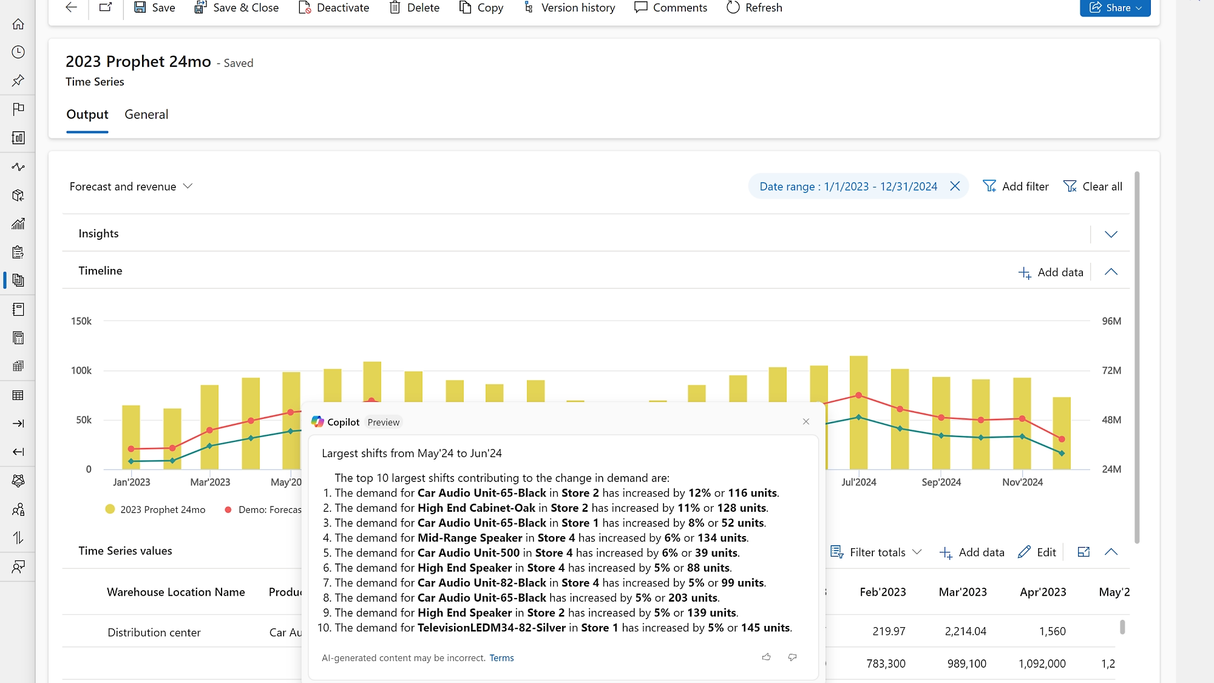The image size is (1214, 683).
Task: Click the Share button
Action: (1114, 8)
